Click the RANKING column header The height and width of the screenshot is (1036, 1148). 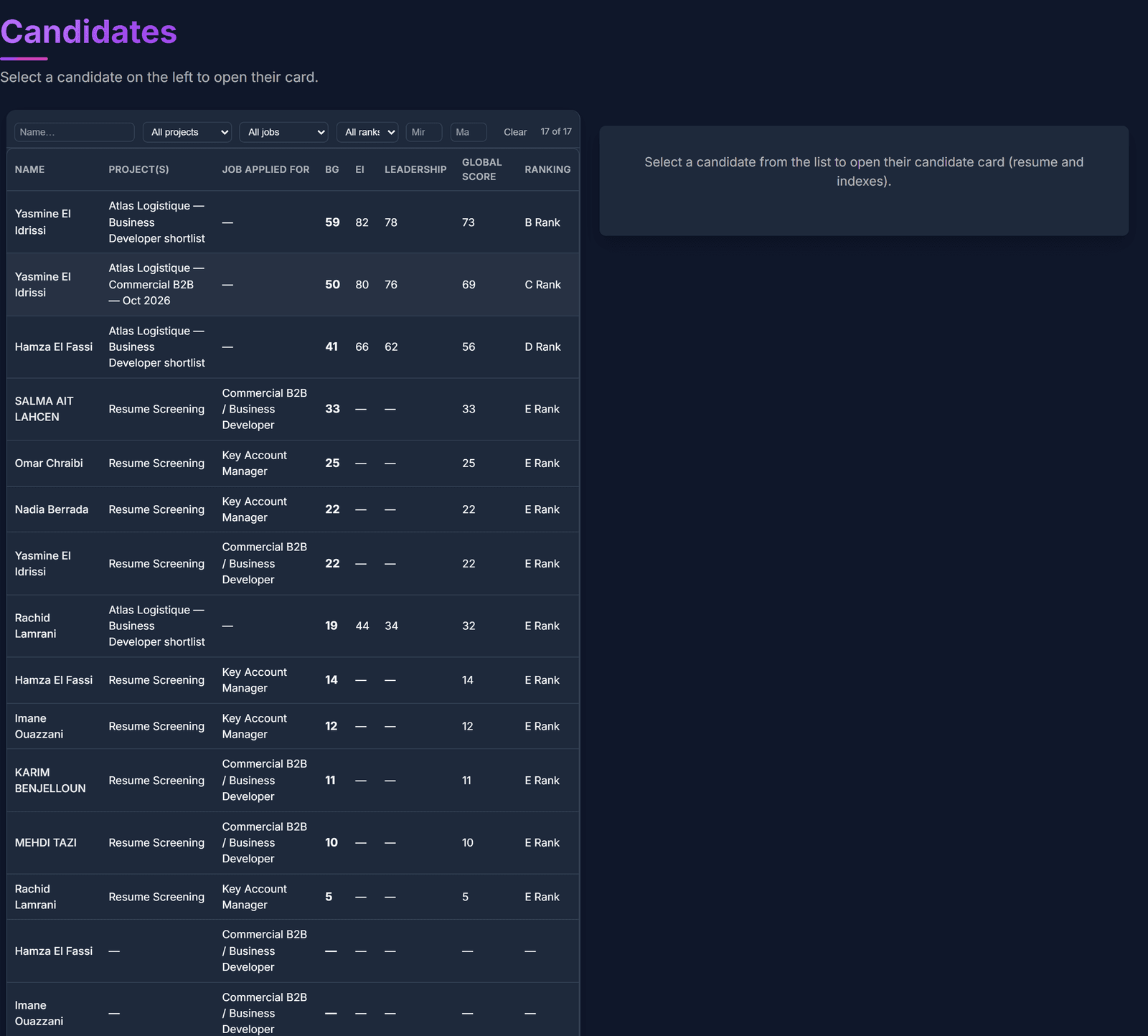coord(547,169)
